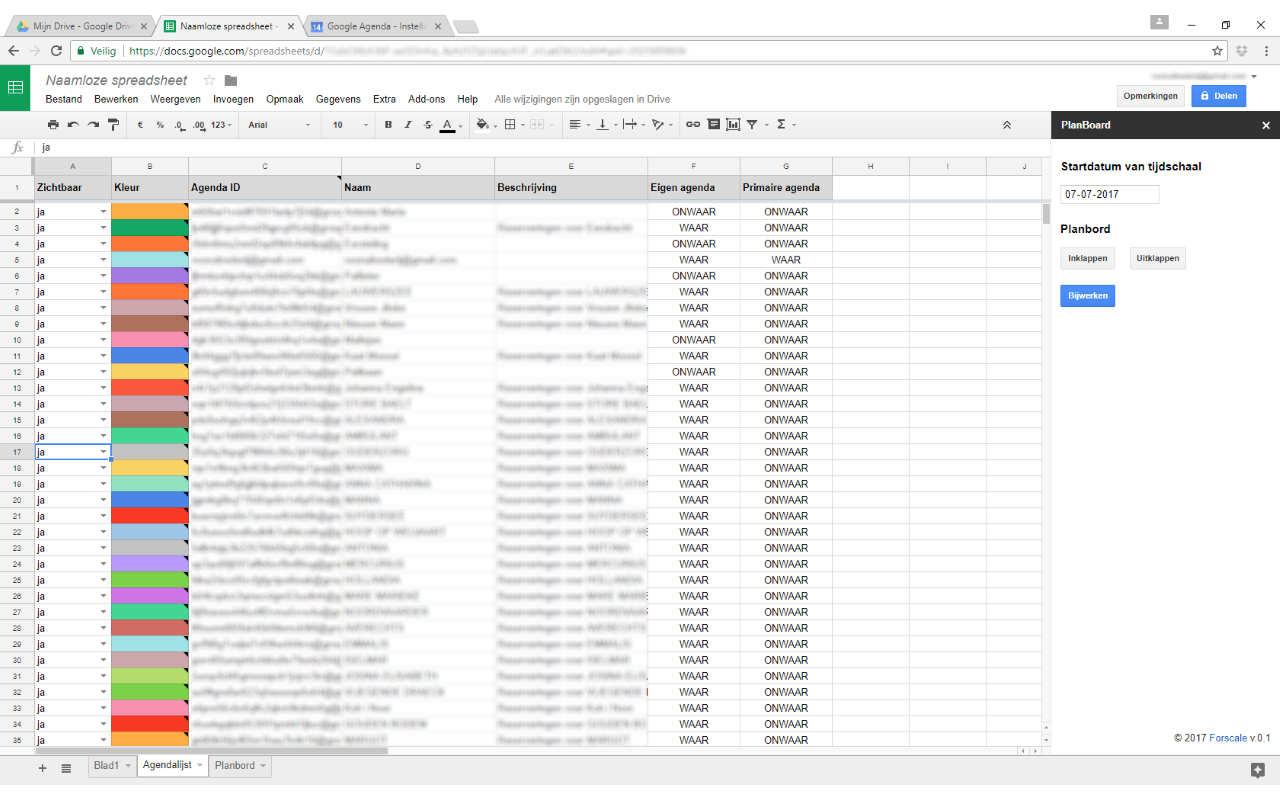Open the Agendalijst sheet tab menu arrow
1280x800 pixels.
click(x=200, y=766)
